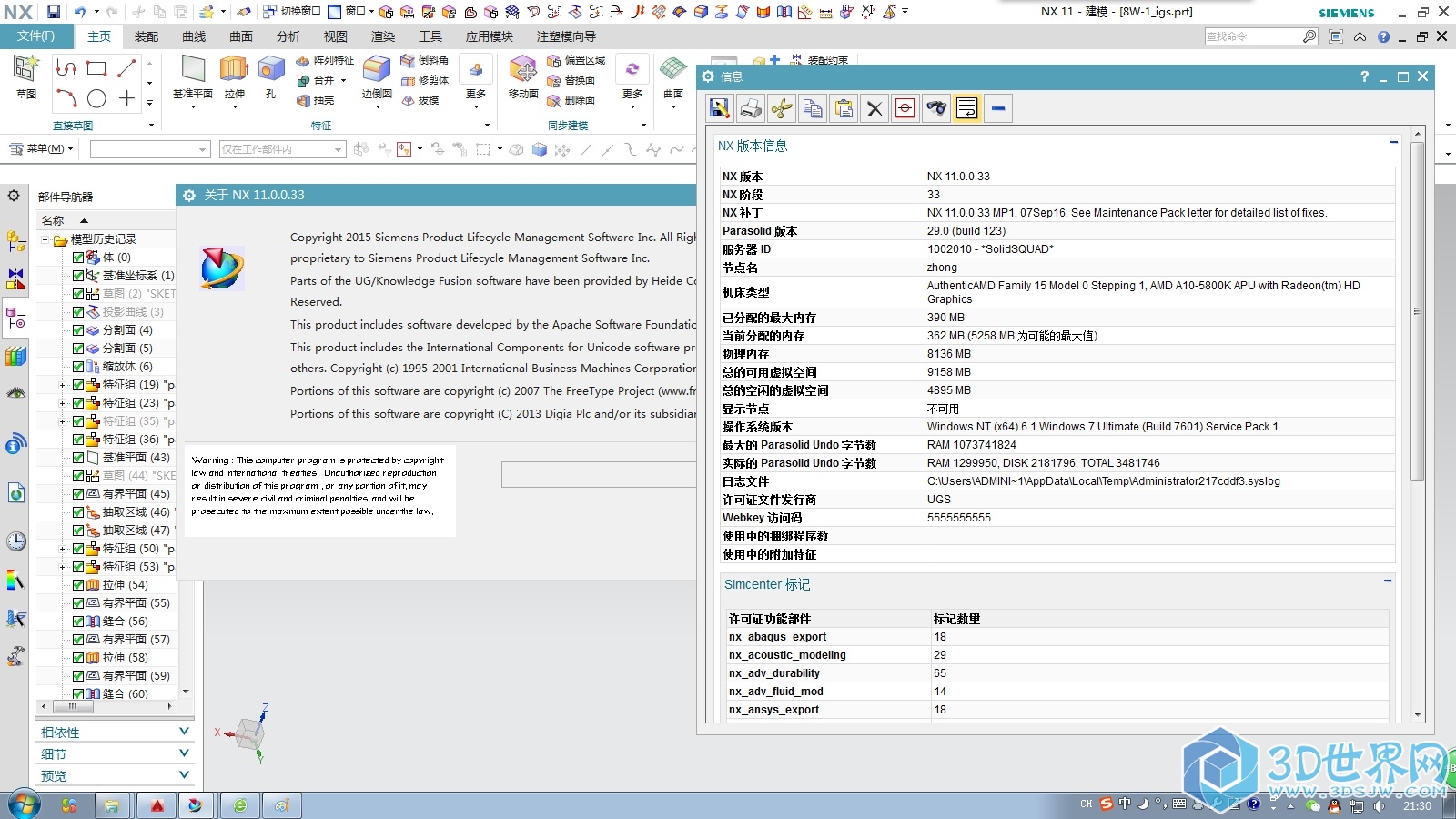This screenshot has width=1456, height=819.
Task: Open the 菜单(M) dropdown
Action: point(41,148)
